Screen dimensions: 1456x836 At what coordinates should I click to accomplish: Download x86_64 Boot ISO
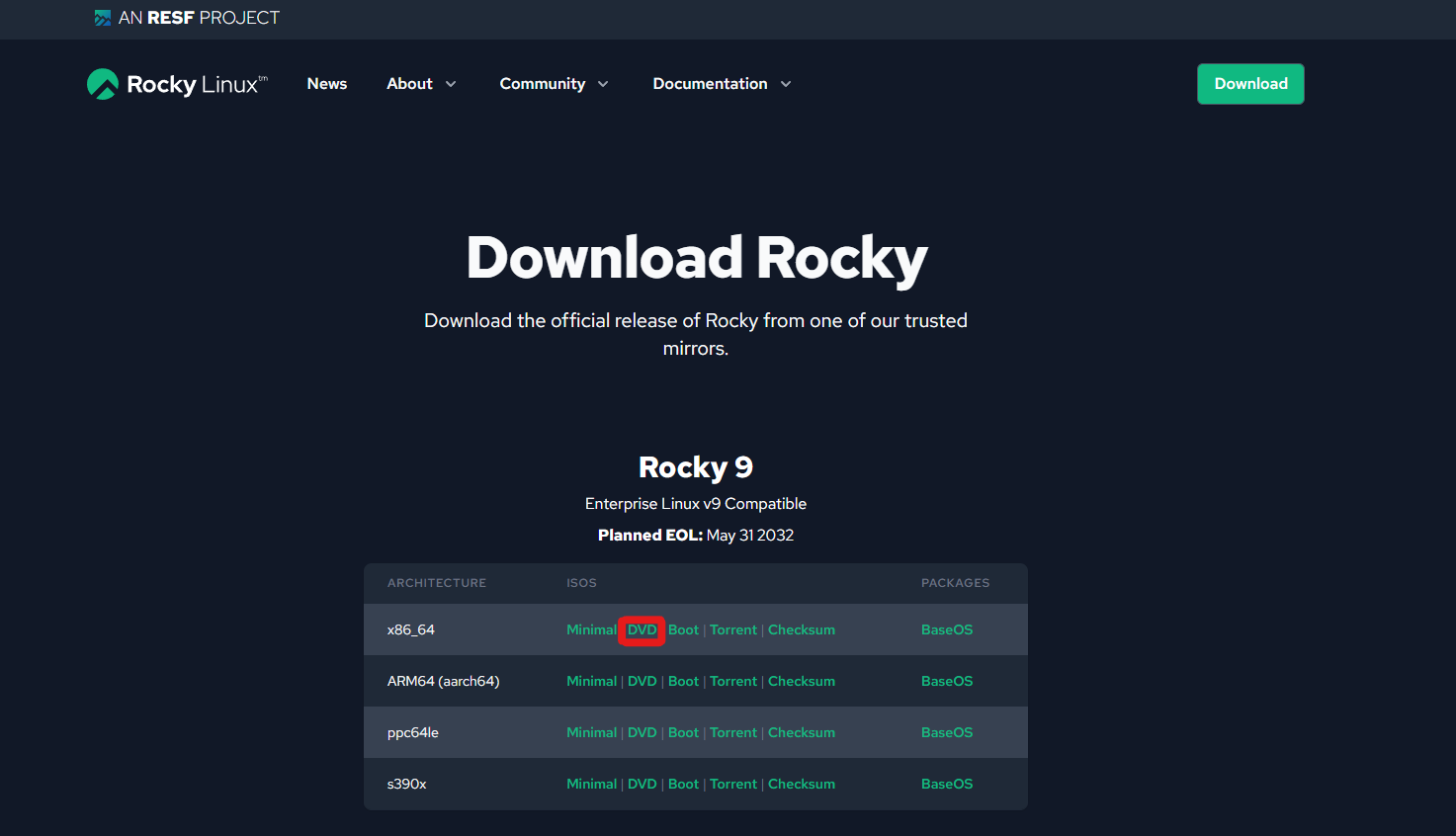683,629
